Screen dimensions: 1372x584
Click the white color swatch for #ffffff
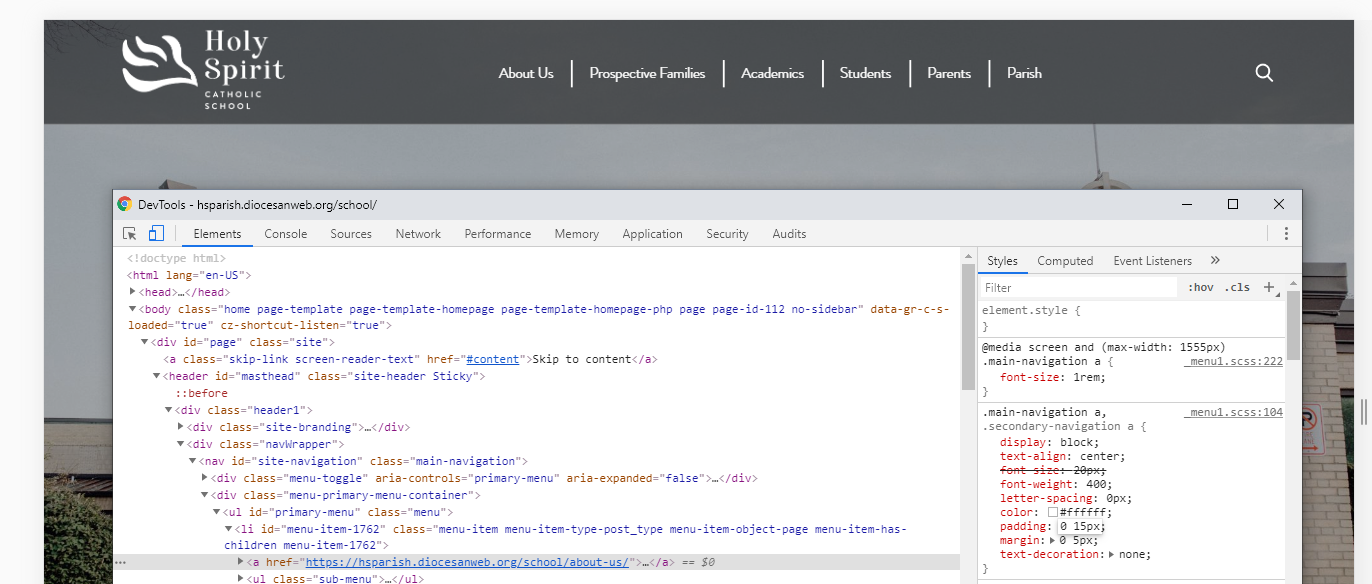[x=1052, y=512]
